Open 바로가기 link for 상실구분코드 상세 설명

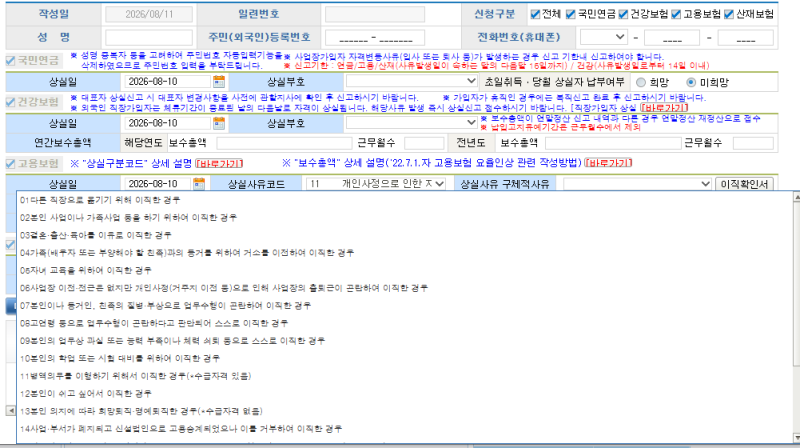click(x=219, y=163)
